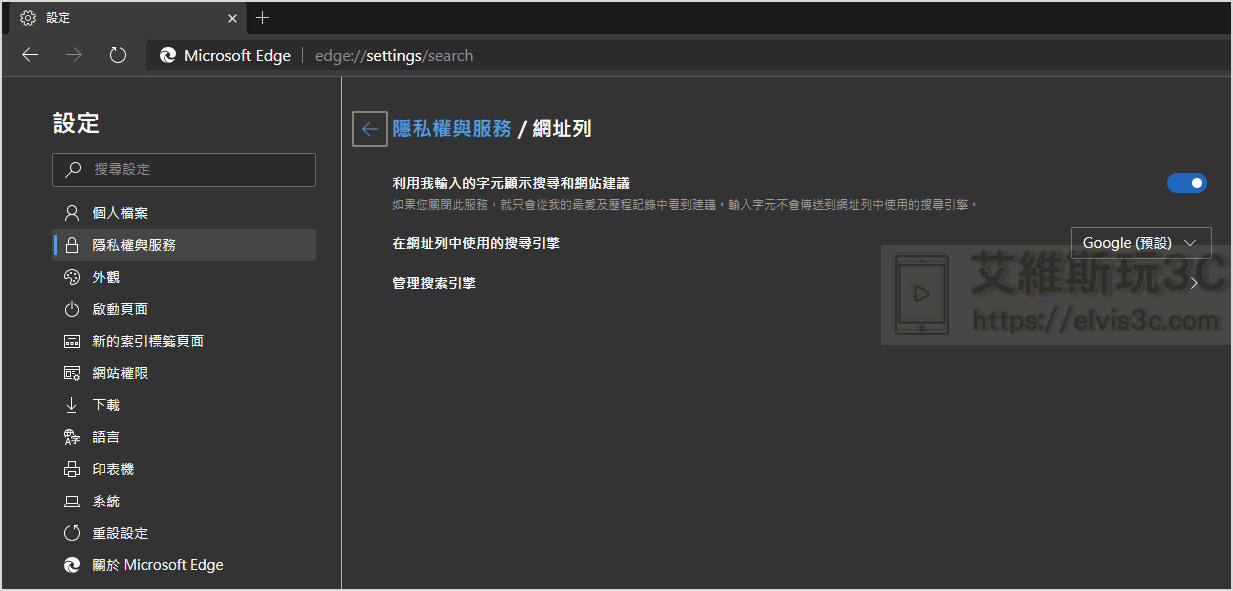Click the reset settings icon

click(x=71, y=533)
